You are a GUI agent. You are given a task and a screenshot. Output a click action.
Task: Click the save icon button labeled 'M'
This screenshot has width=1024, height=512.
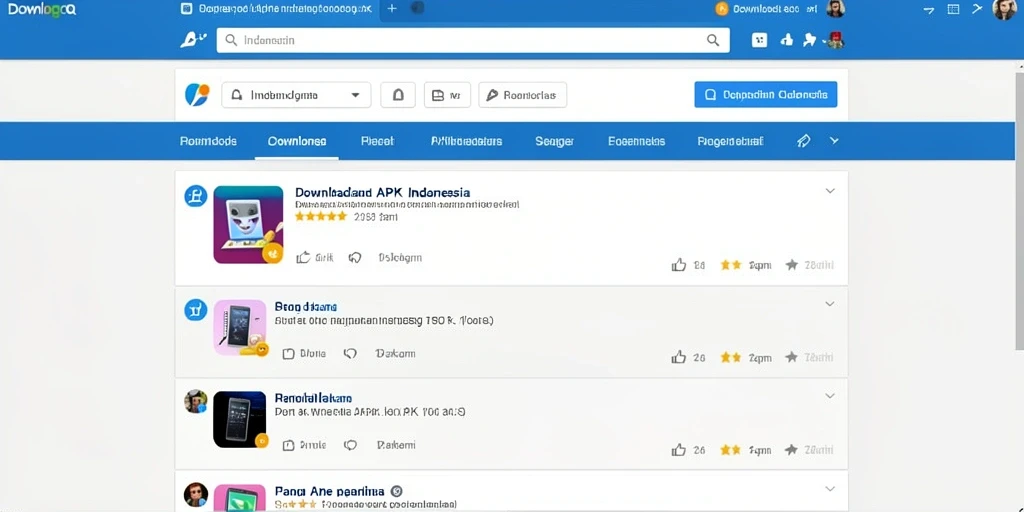(447, 95)
